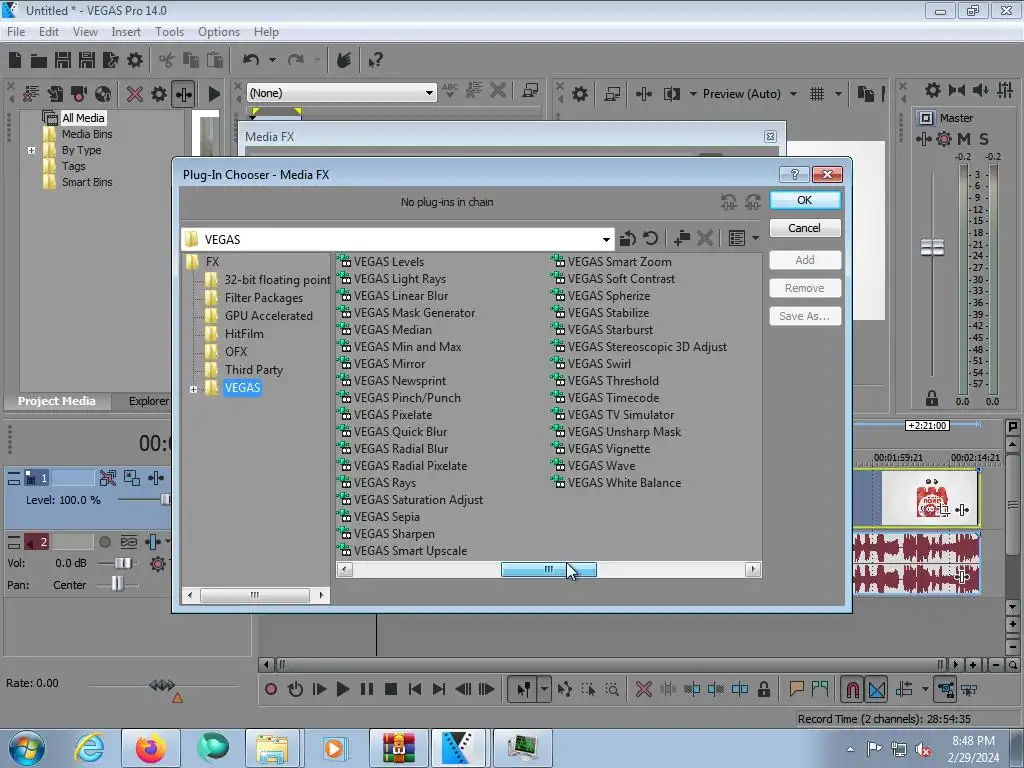Open the File menu
1024x768 pixels.
pos(16,31)
